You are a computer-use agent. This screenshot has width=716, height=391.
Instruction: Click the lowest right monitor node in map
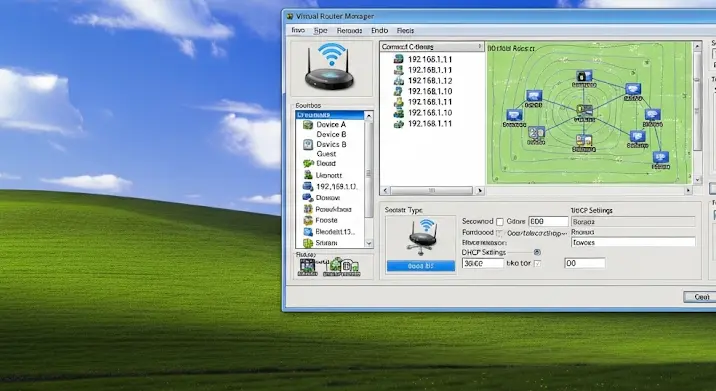(660, 158)
